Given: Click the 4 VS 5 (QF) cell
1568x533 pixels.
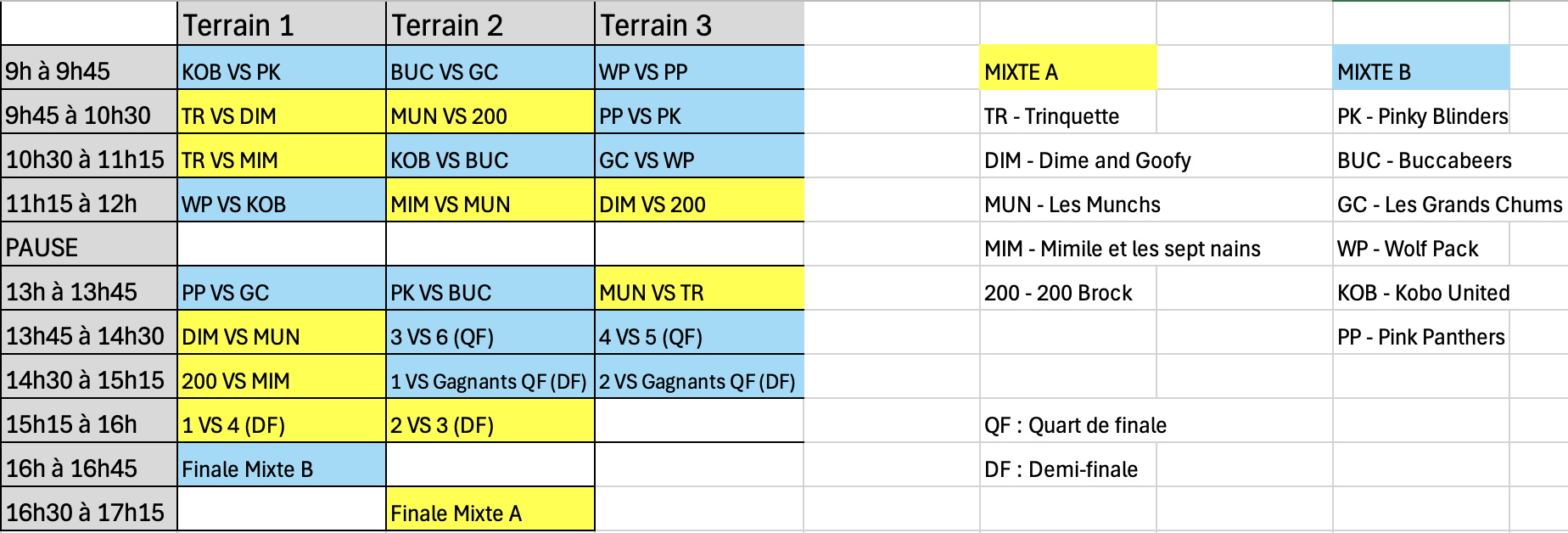Looking at the screenshot, I should tap(699, 333).
